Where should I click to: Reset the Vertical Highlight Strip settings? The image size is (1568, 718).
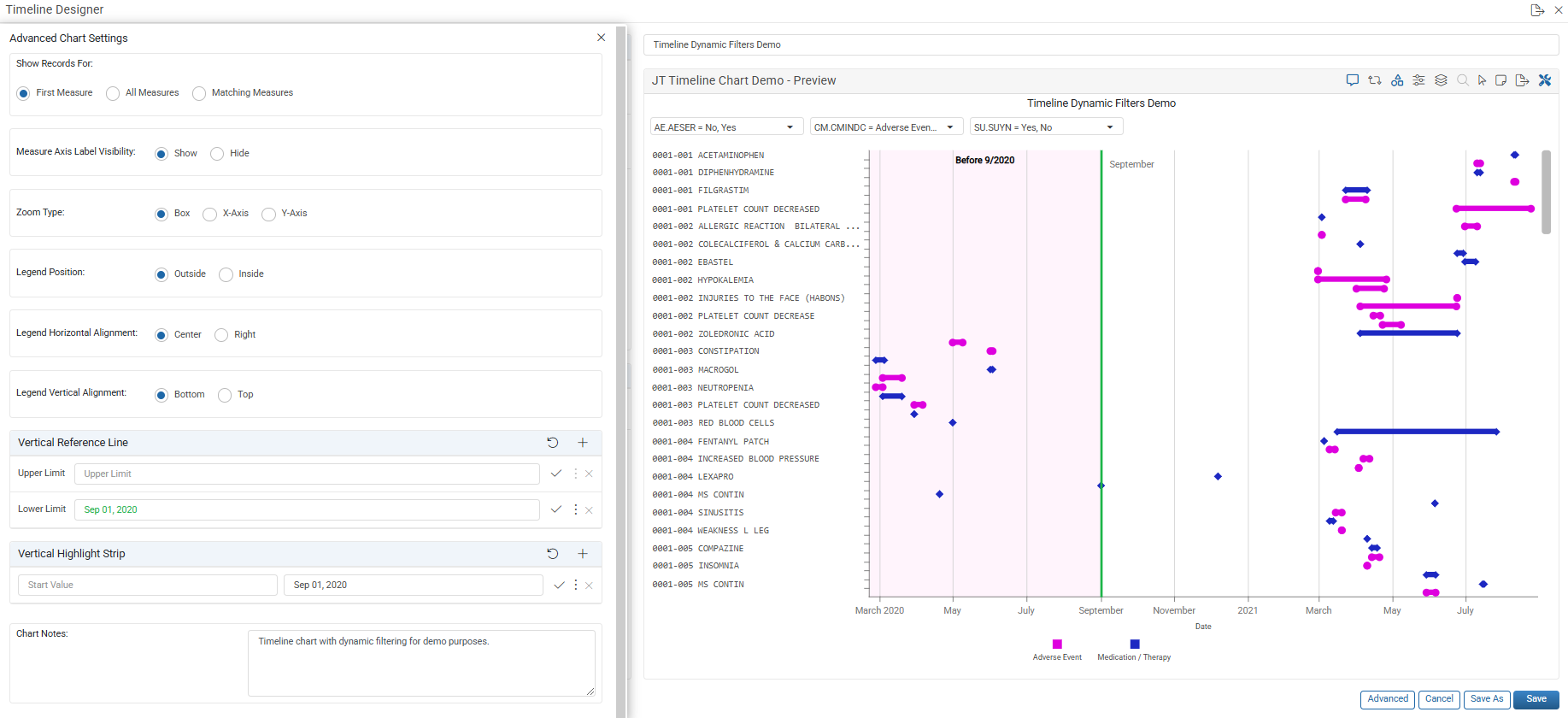point(553,554)
